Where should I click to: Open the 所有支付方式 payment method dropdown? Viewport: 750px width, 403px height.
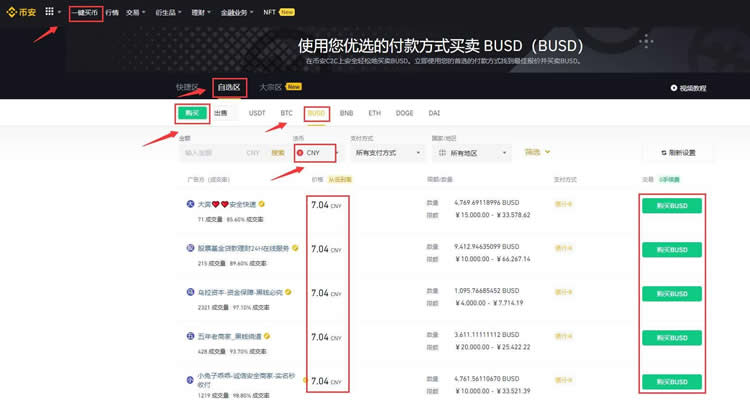[x=387, y=153]
